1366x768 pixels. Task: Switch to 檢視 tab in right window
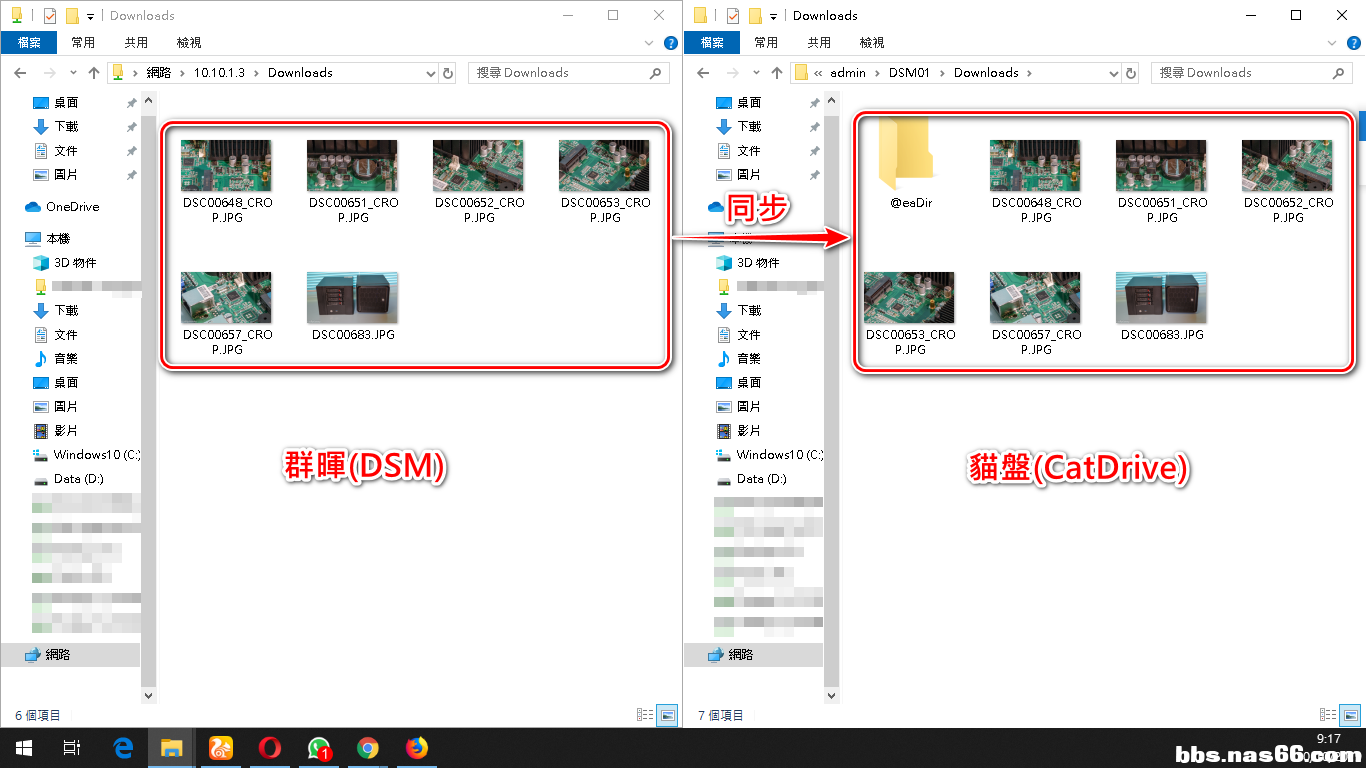(872, 43)
